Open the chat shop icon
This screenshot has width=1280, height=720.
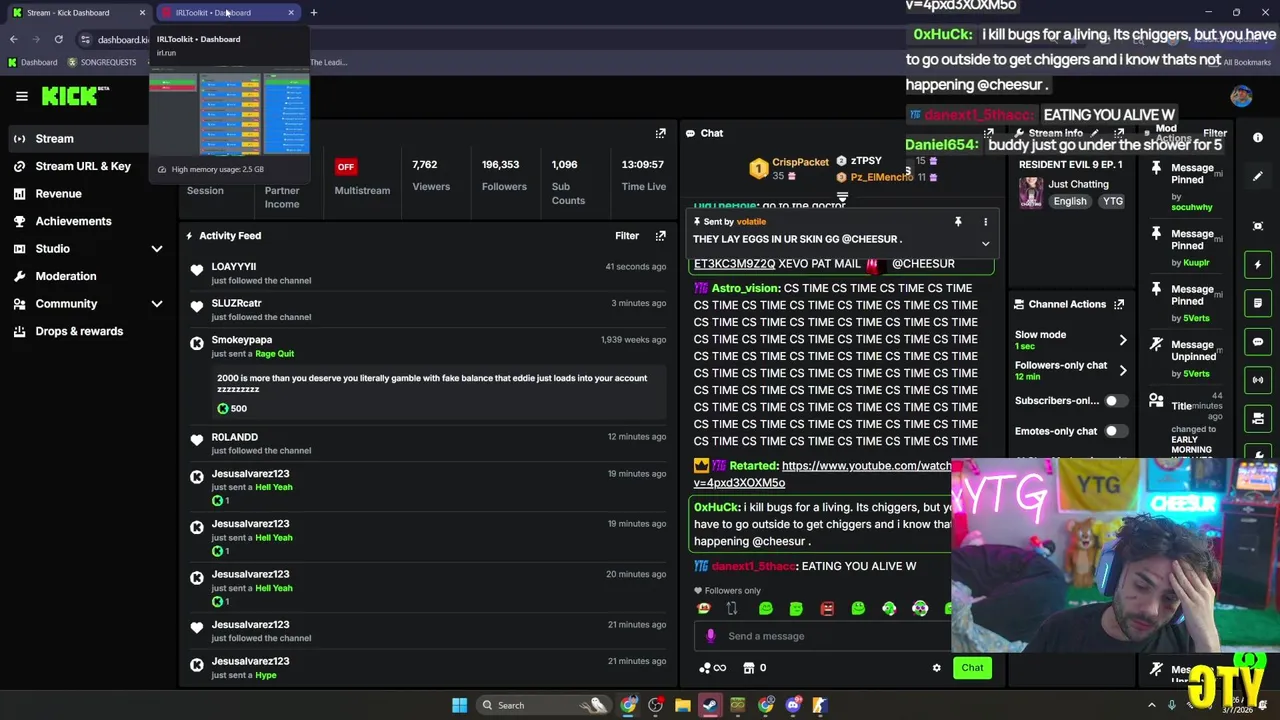point(748,668)
